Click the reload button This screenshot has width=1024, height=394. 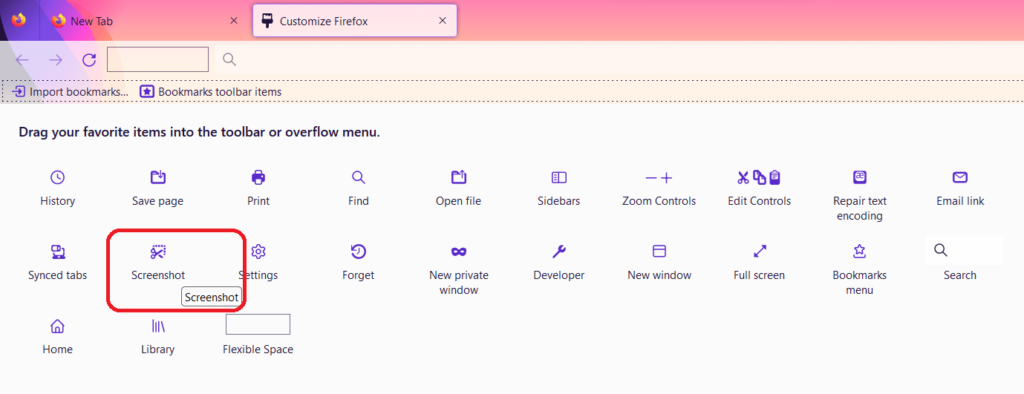point(89,60)
